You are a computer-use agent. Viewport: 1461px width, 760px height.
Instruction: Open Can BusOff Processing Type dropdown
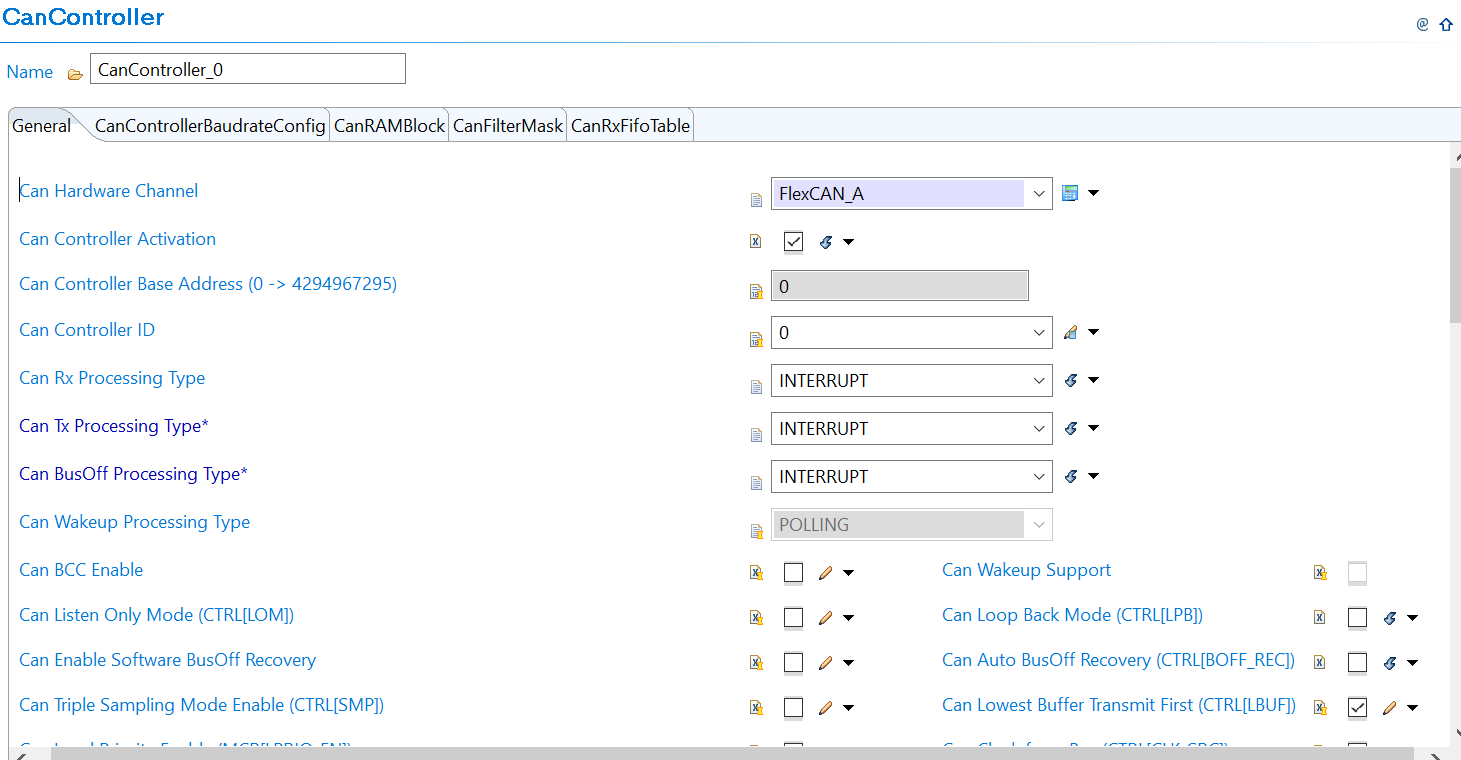(1039, 477)
